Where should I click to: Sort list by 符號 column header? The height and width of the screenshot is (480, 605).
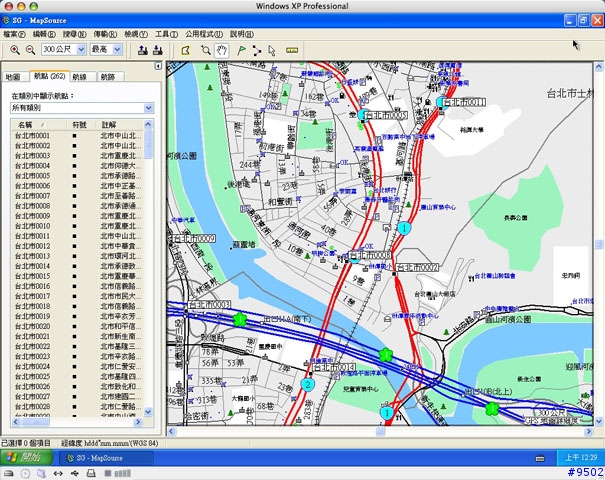click(x=80, y=125)
